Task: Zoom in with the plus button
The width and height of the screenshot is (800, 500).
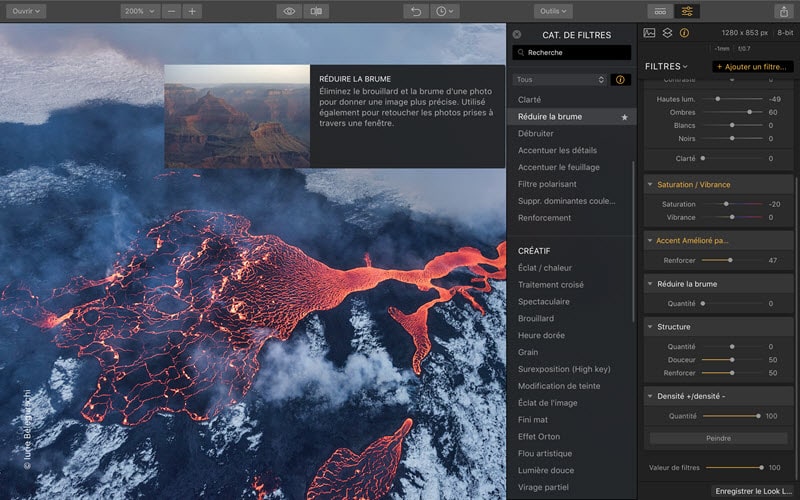Action: pyautogui.click(x=192, y=11)
